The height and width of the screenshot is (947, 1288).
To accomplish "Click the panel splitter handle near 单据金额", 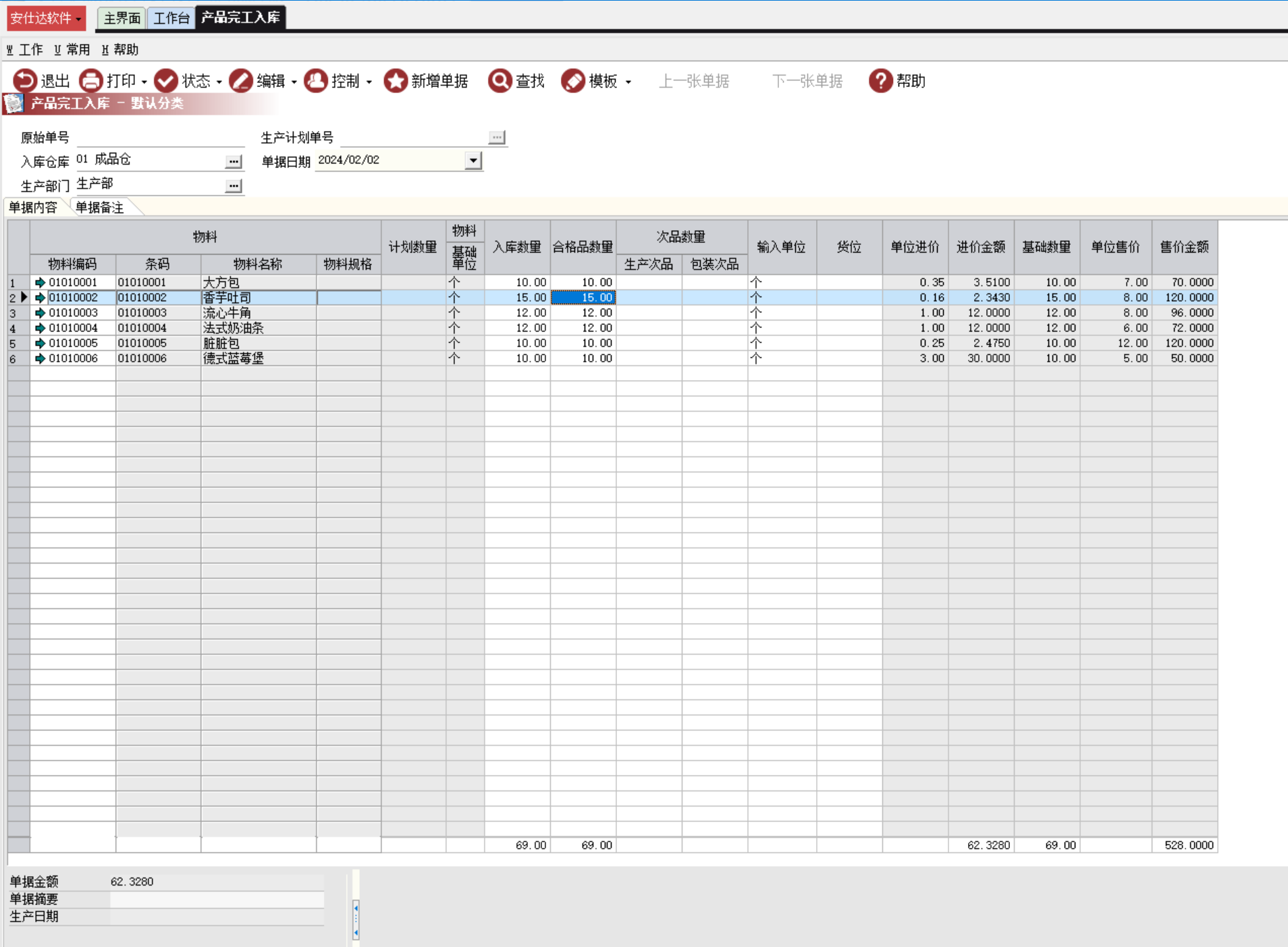I will tap(356, 920).
